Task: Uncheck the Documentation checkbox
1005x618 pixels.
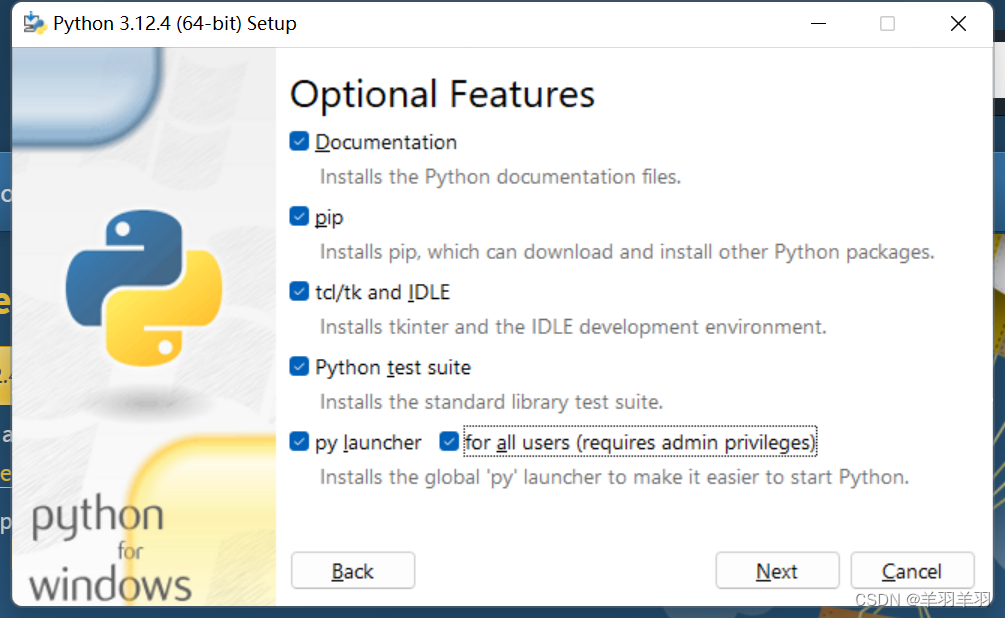Action: 299,141
